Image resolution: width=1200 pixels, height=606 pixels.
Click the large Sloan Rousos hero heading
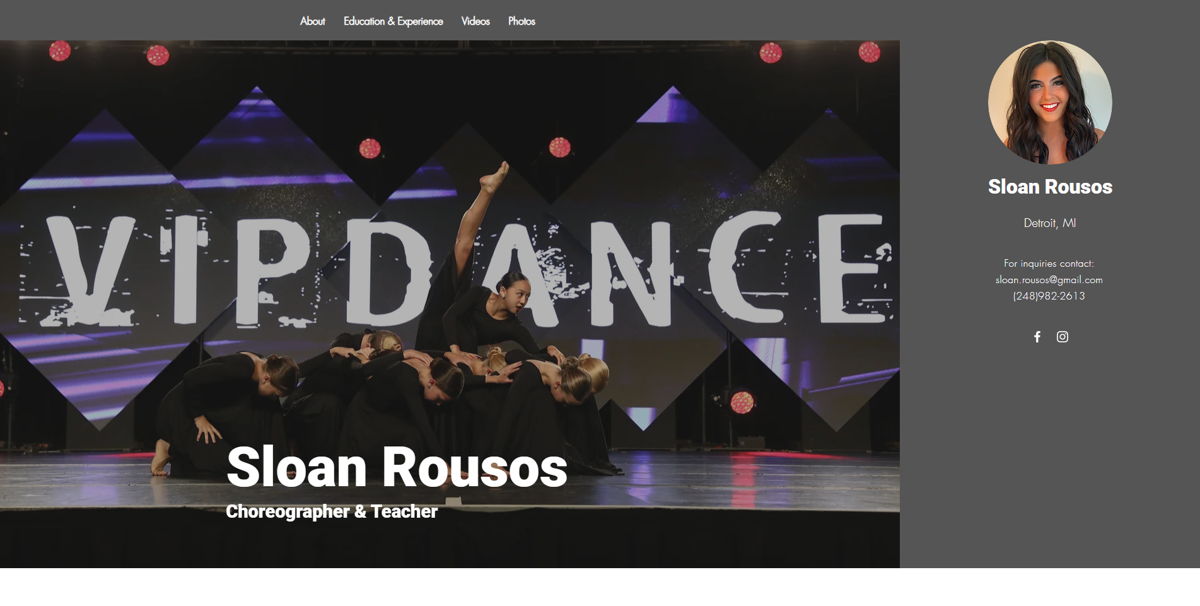[x=397, y=467]
